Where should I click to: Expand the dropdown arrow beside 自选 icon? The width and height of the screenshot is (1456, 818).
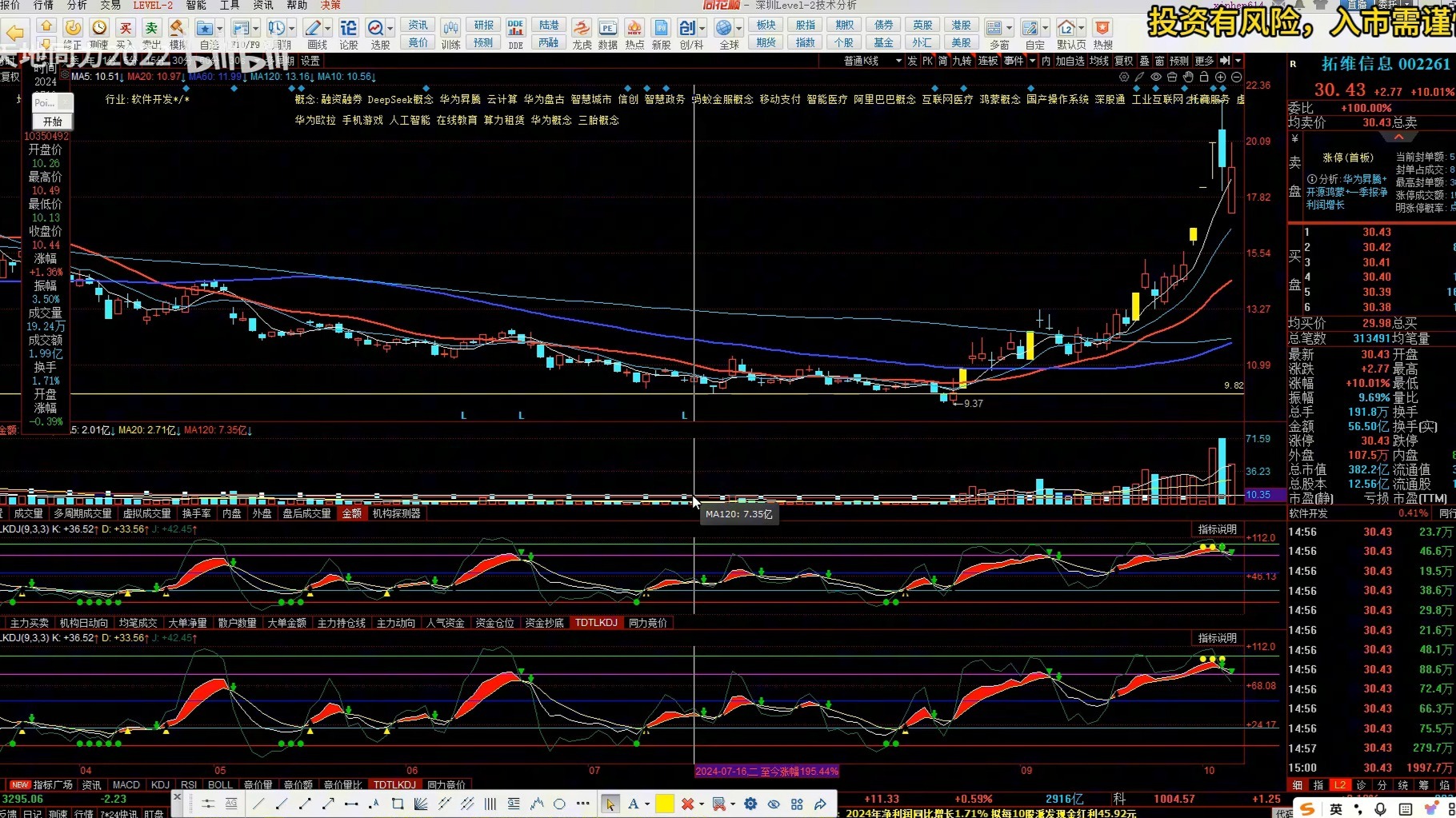coord(220,29)
